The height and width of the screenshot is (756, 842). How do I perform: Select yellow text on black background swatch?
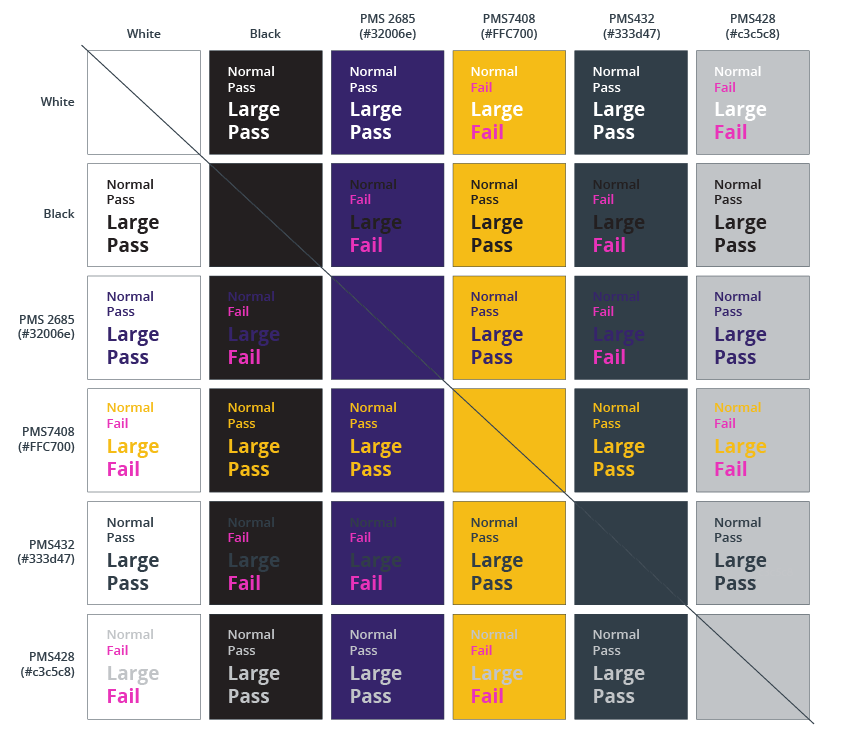265,440
